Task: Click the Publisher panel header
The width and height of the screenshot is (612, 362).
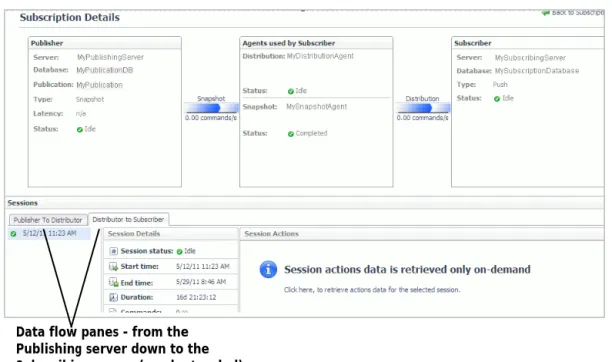Action: point(105,43)
